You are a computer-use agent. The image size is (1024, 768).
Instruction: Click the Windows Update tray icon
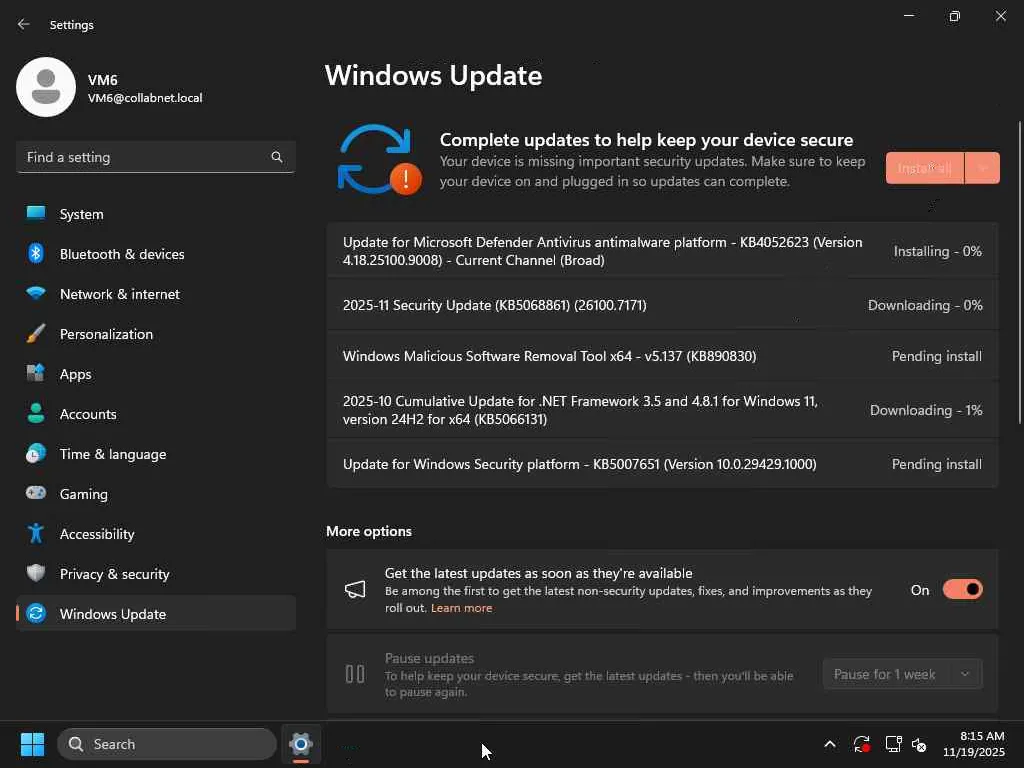click(x=861, y=744)
